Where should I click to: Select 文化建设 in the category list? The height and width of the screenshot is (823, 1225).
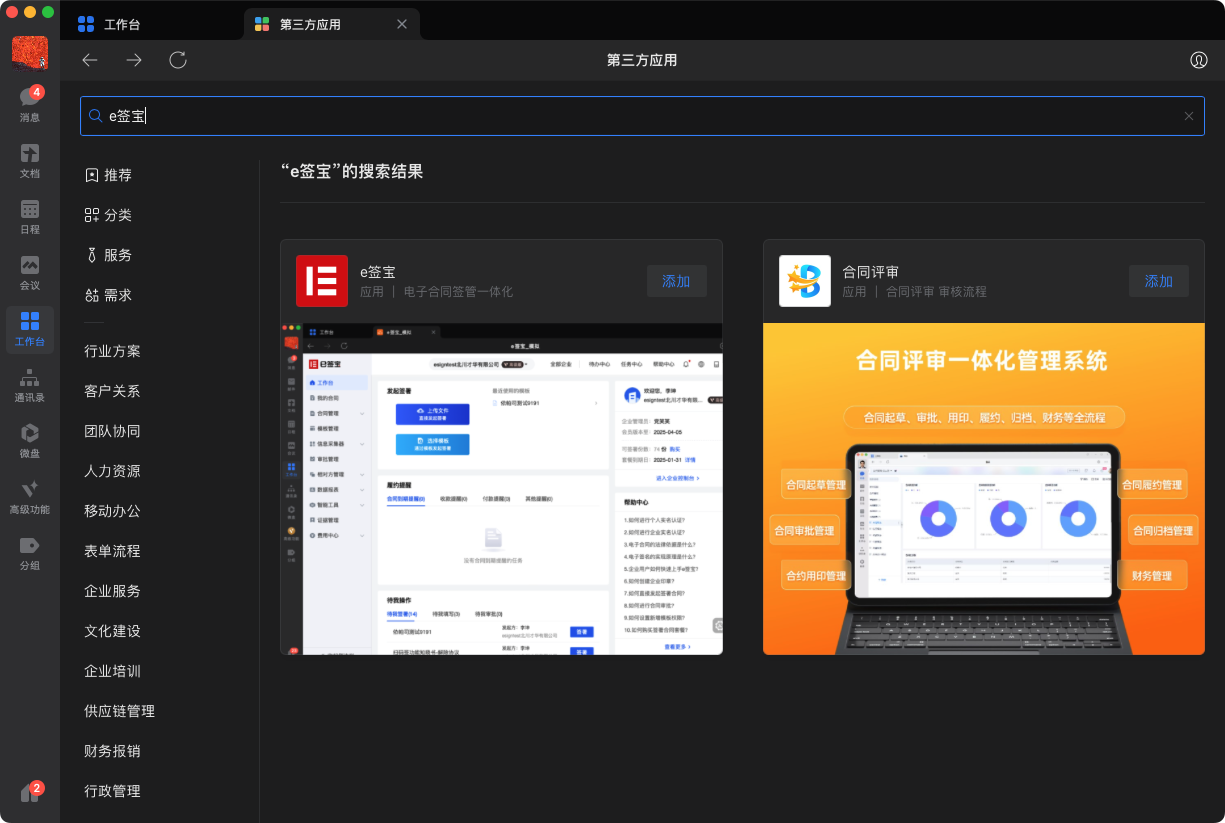click(112, 631)
